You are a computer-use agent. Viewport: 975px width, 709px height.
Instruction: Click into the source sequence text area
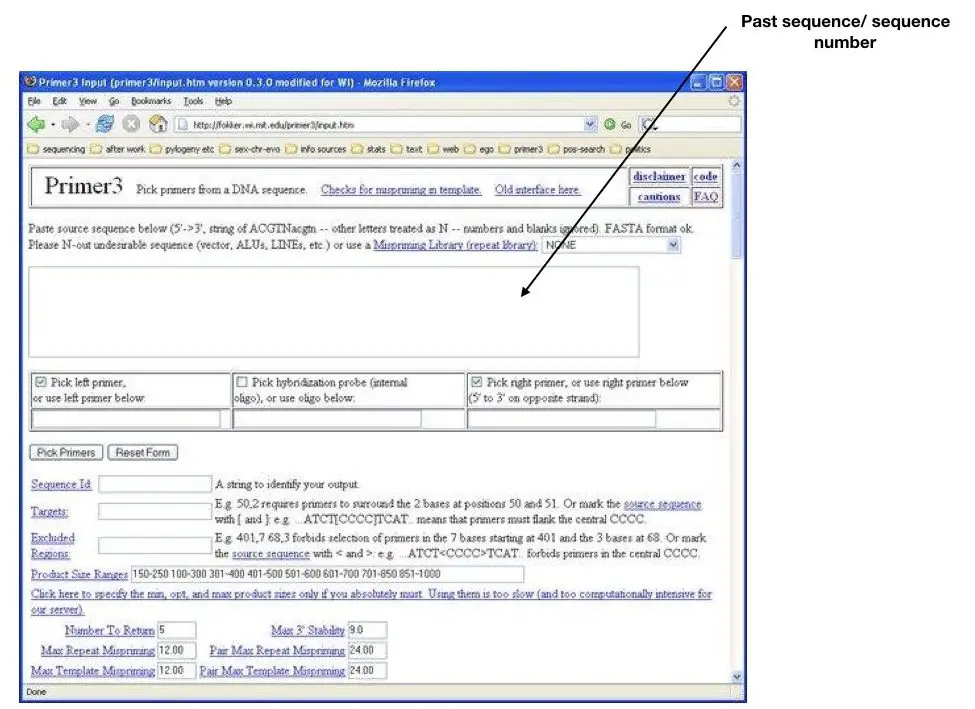pyautogui.click(x=334, y=312)
